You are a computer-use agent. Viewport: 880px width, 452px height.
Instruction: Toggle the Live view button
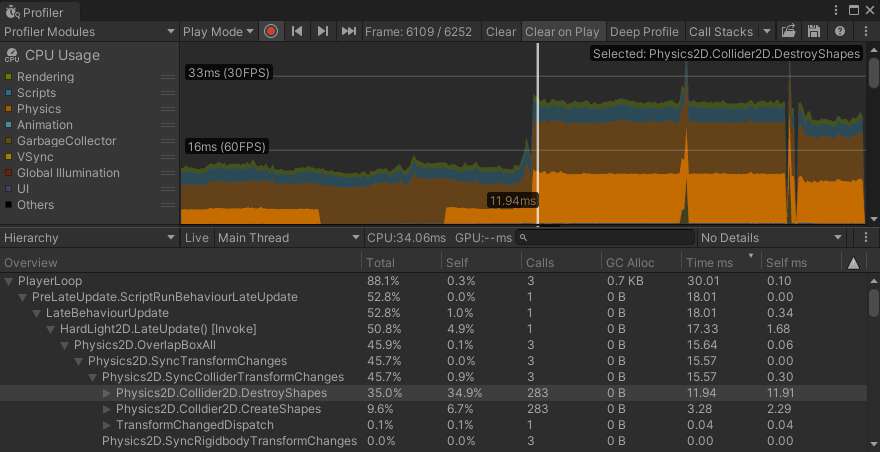coord(197,238)
